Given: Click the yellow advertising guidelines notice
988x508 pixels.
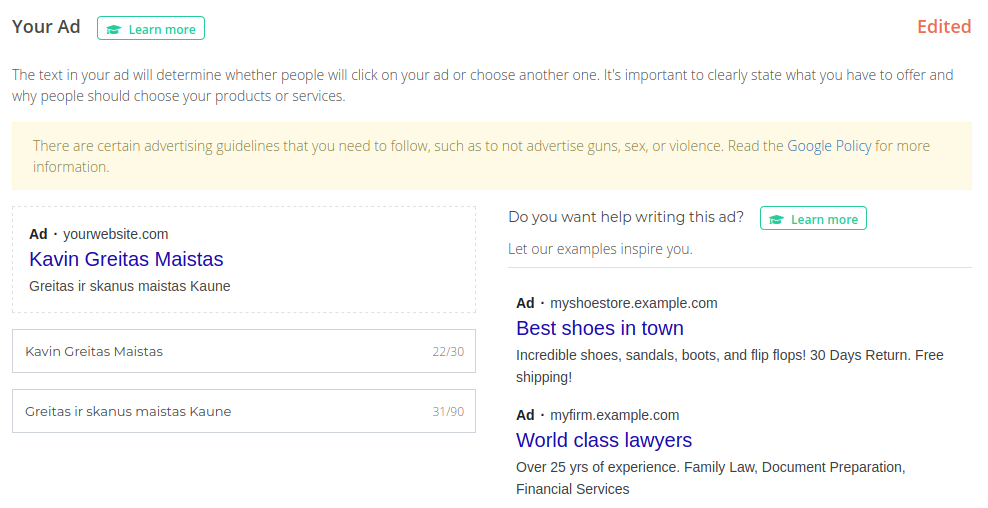Looking at the screenshot, I should coord(400,156).
